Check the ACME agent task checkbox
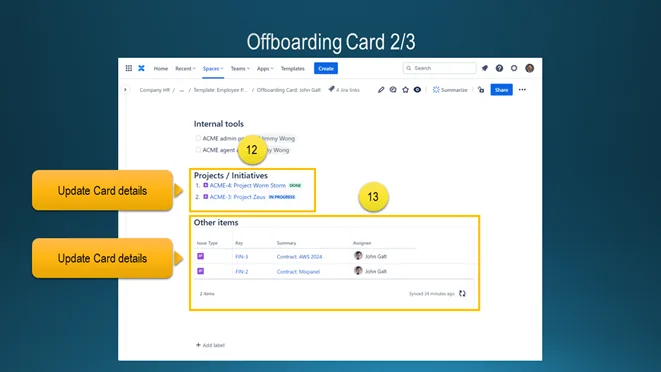 point(198,150)
